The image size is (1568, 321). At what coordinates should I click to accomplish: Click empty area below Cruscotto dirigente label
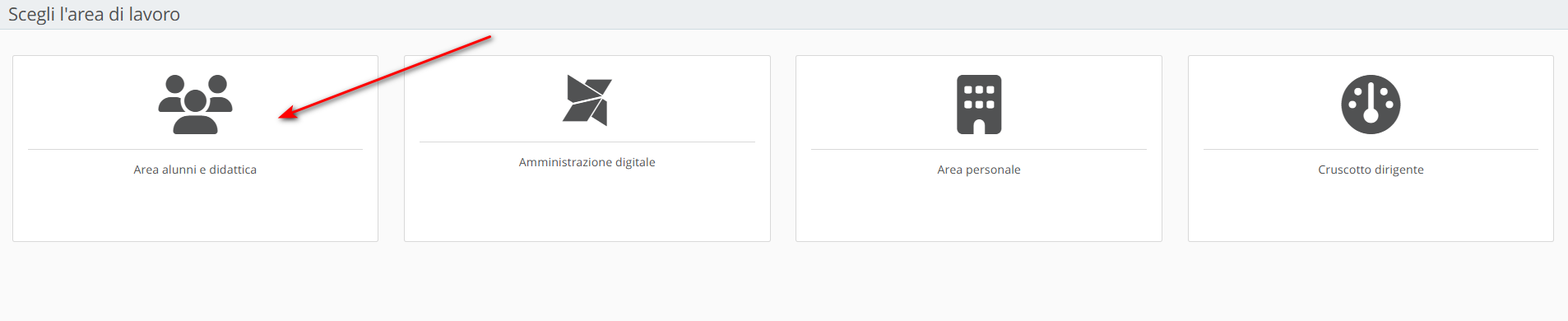[1371, 210]
